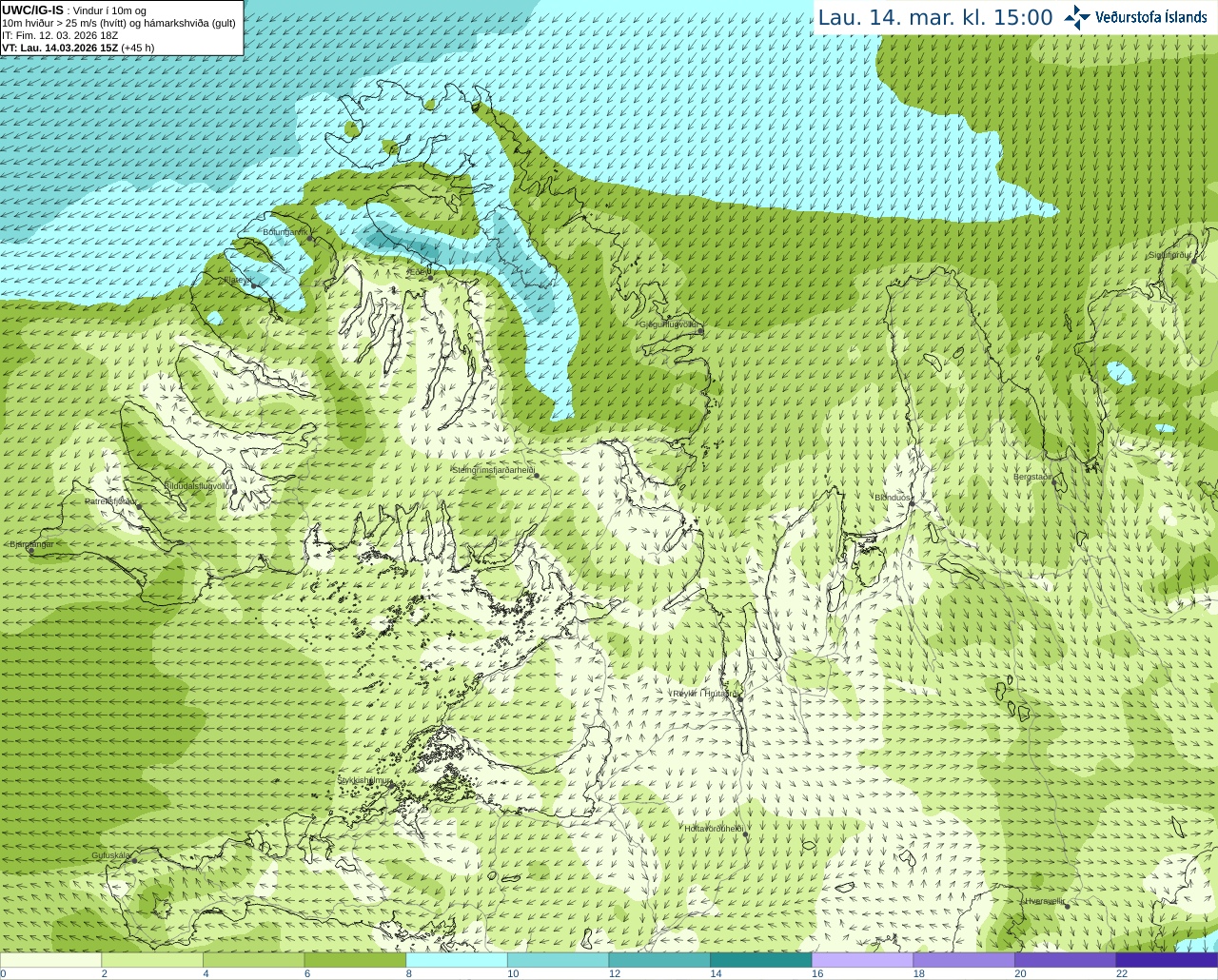Select the 4–6 m/s legend swatch
The height and width of the screenshot is (980, 1218).
[253, 960]
